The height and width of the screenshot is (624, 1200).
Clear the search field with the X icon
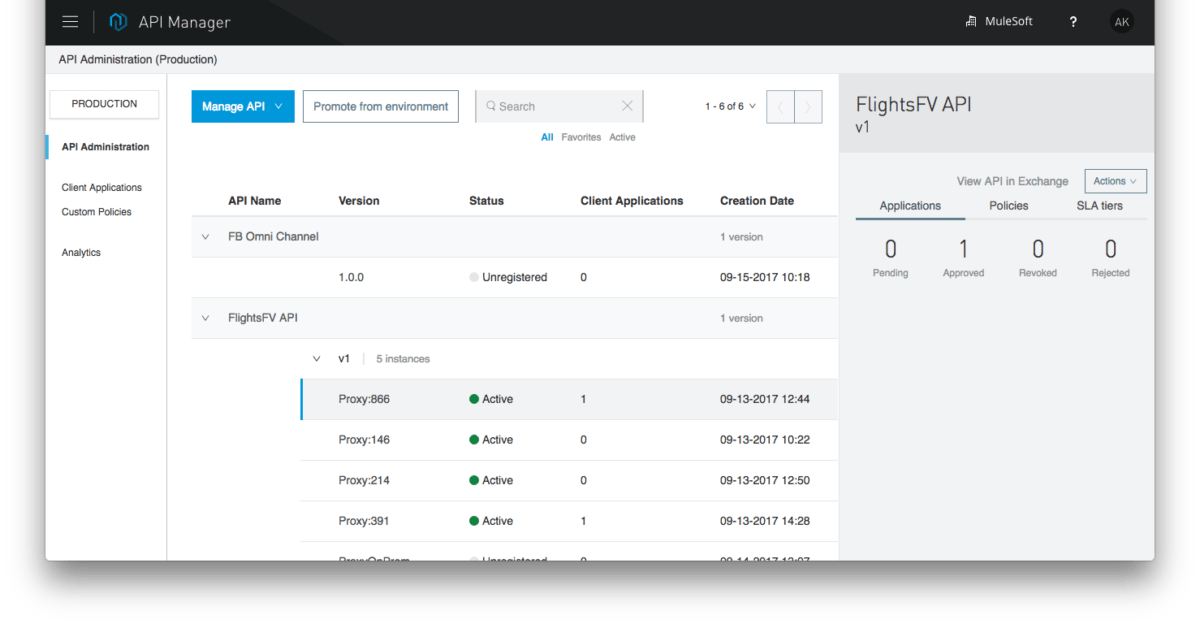(x=627, y=105)
